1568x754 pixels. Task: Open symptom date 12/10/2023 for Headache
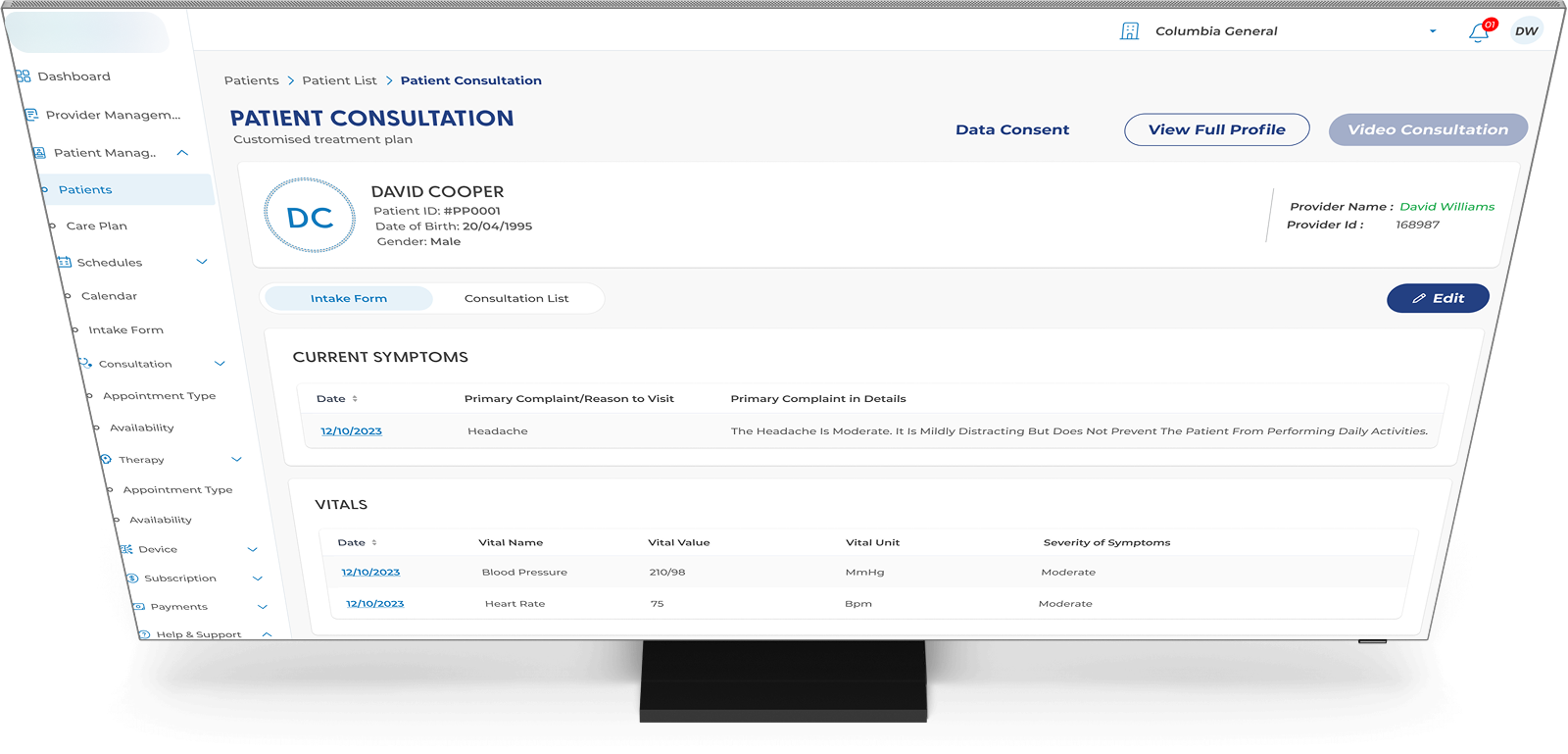pyautogui.click(x=351, y=431)
